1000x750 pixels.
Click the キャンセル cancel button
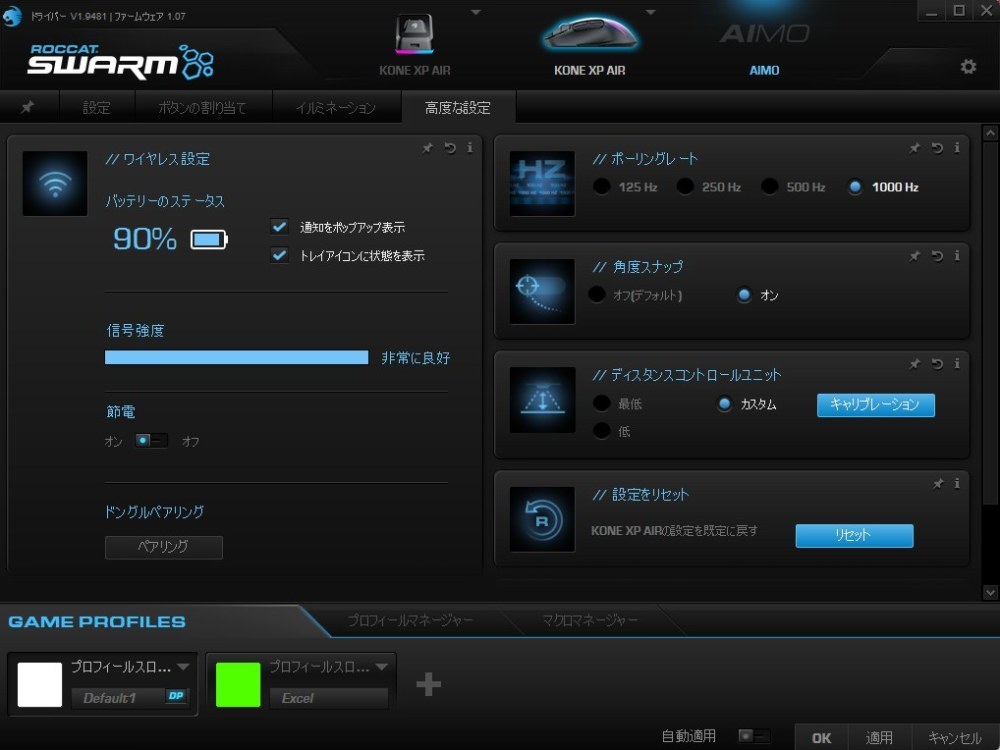(954, 737)
